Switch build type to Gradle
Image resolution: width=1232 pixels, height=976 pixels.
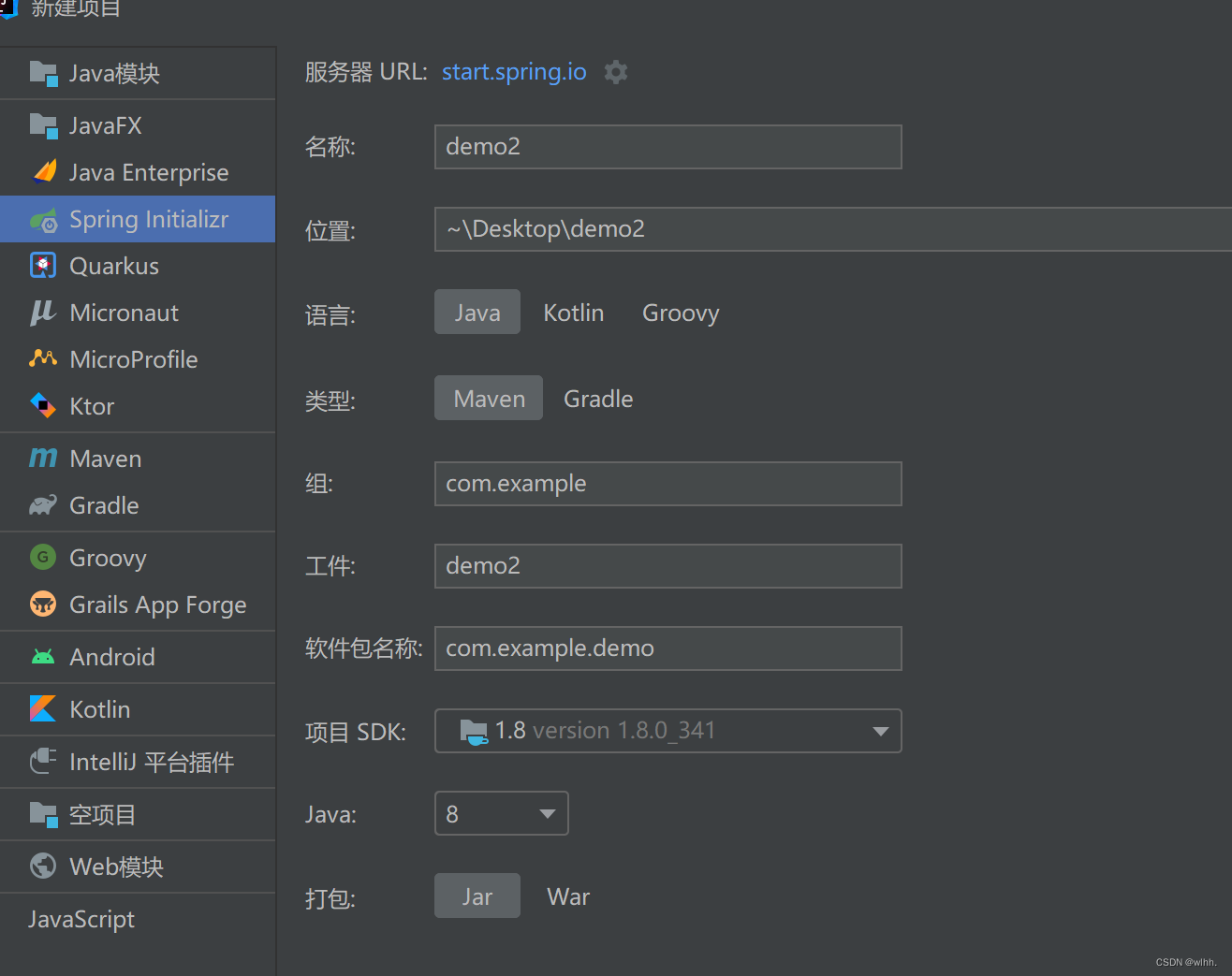[x=597, y=398]
